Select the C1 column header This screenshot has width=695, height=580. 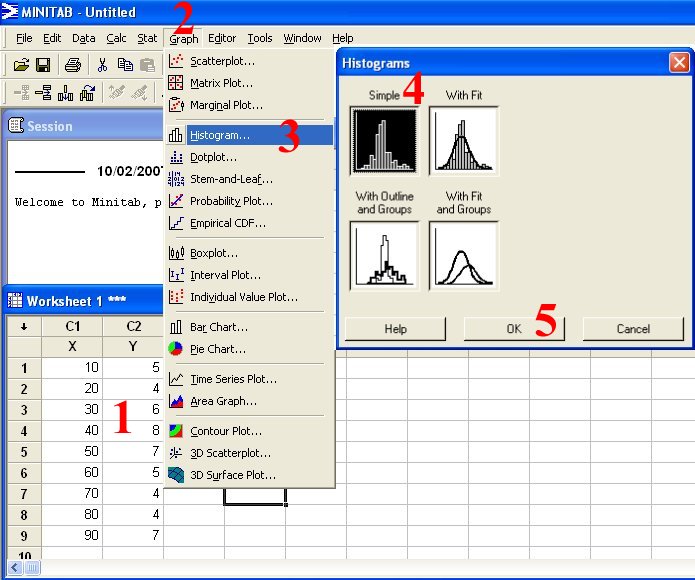(72, 327)
